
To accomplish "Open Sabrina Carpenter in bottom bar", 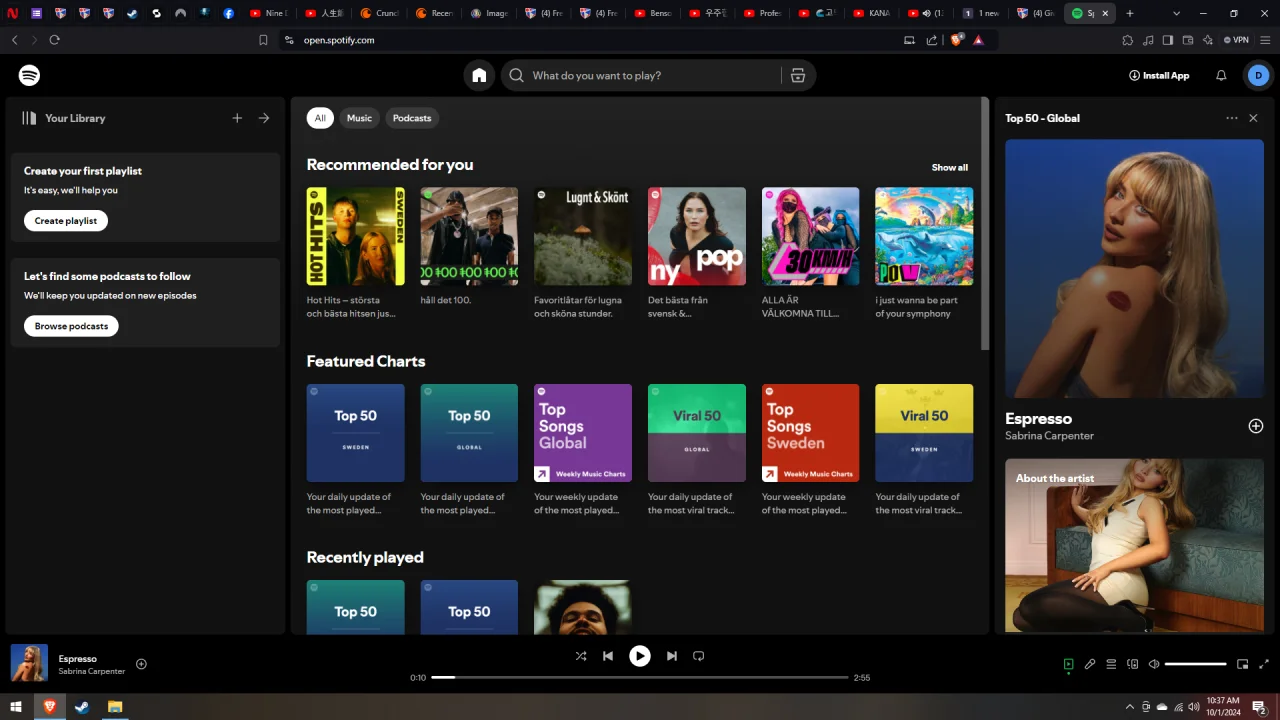I will 92,671.
